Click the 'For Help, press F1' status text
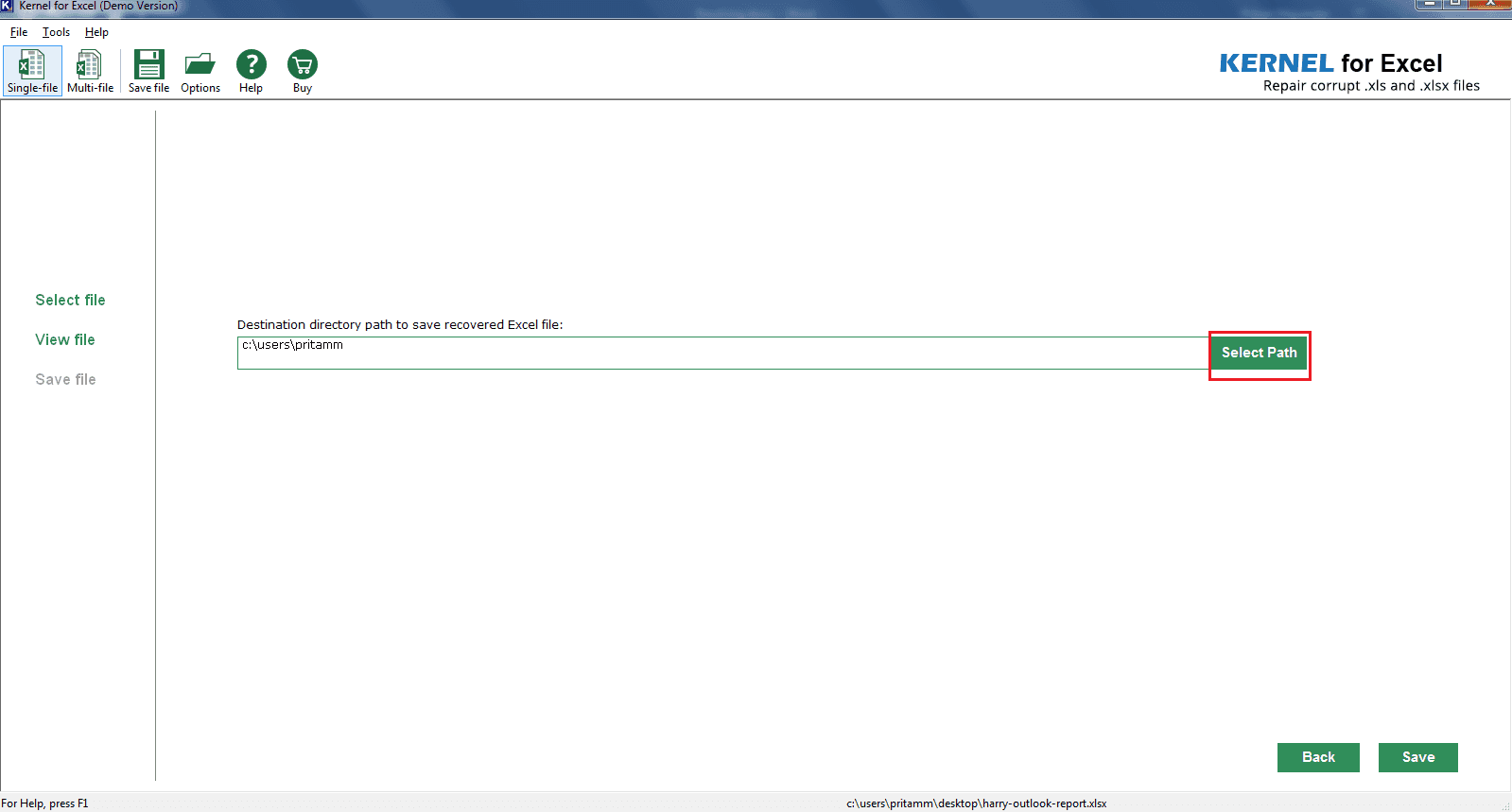Viewport: 1512px width, 812px height. pyautogui.click(x=44, y=803)
